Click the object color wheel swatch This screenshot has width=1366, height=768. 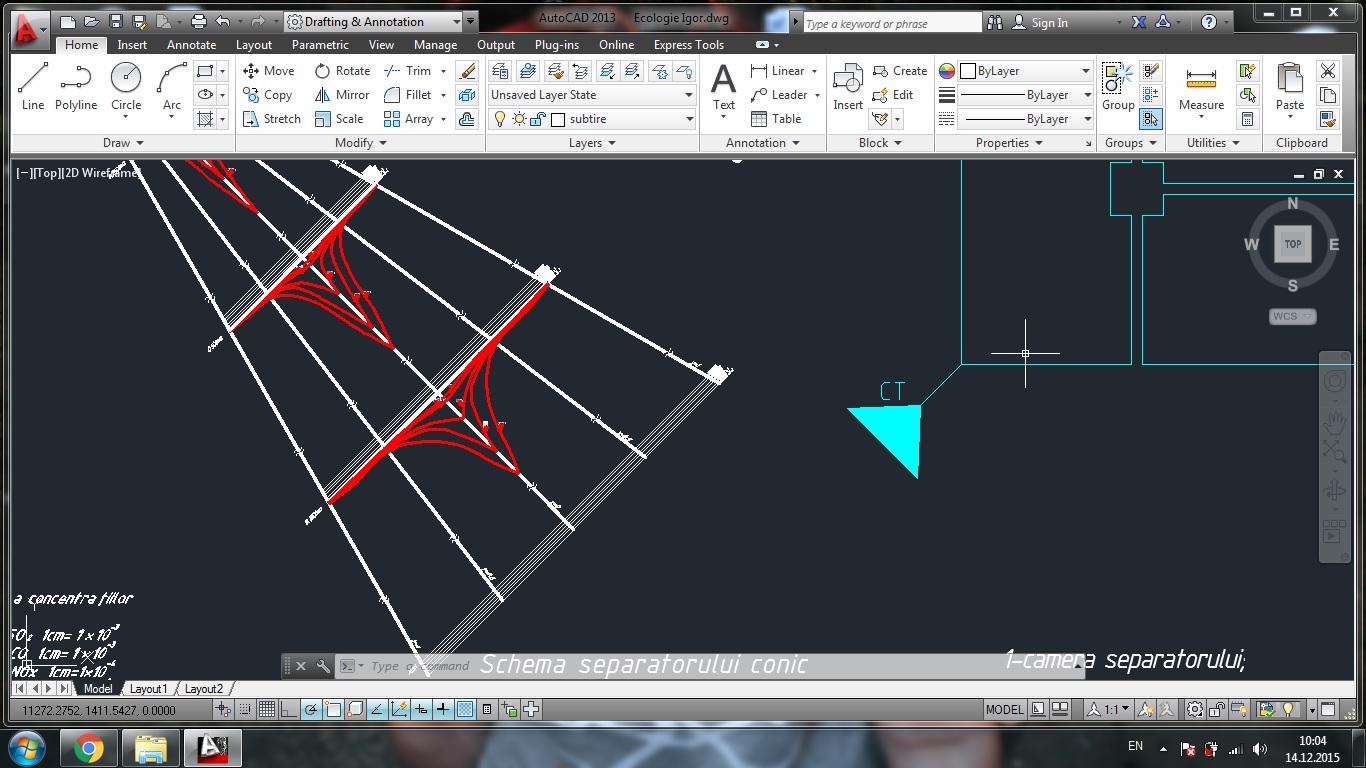[x=946, y=71]
